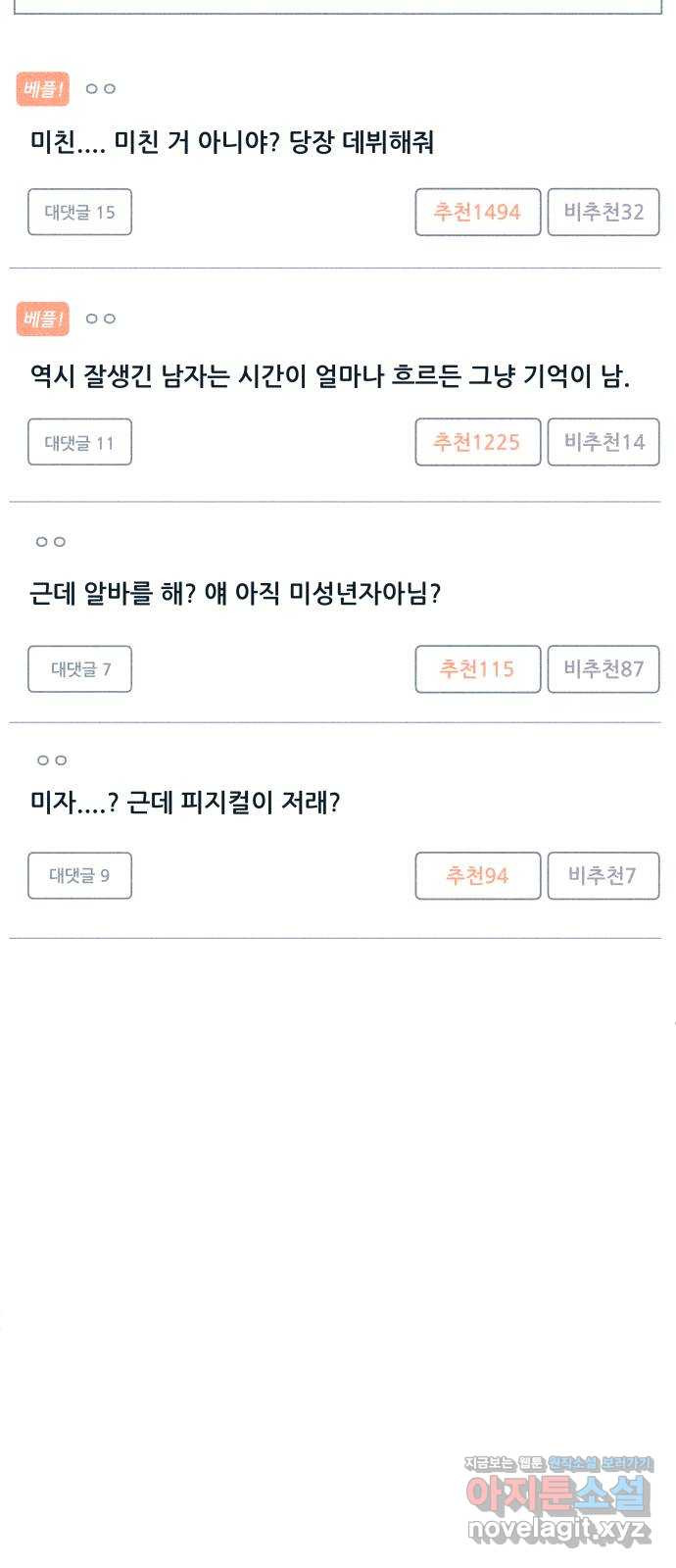The width and height of the screenshot is (676, 1568).
Task: Click the ㅇㅇ username on the 미성년자아님 comment
Action: pyautogui.click(x=51, y=542)
